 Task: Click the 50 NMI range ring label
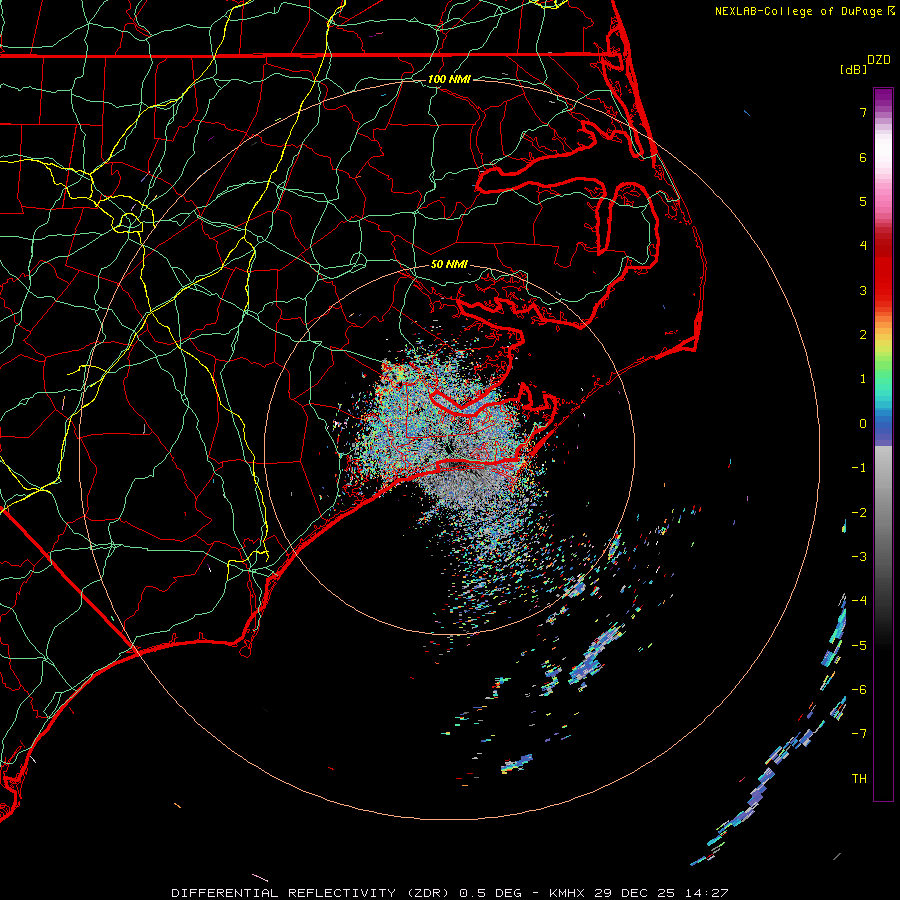449,264
